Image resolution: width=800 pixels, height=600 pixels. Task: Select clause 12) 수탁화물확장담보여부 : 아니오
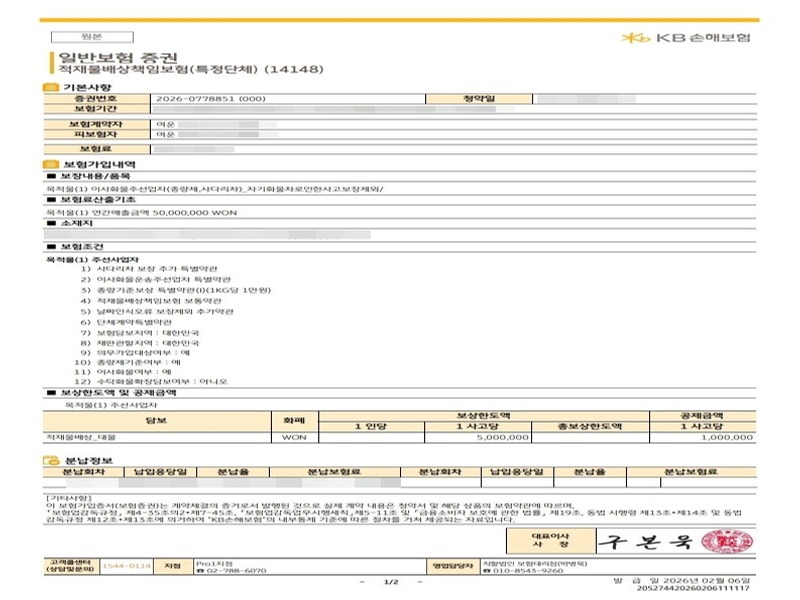coord(151,382)
